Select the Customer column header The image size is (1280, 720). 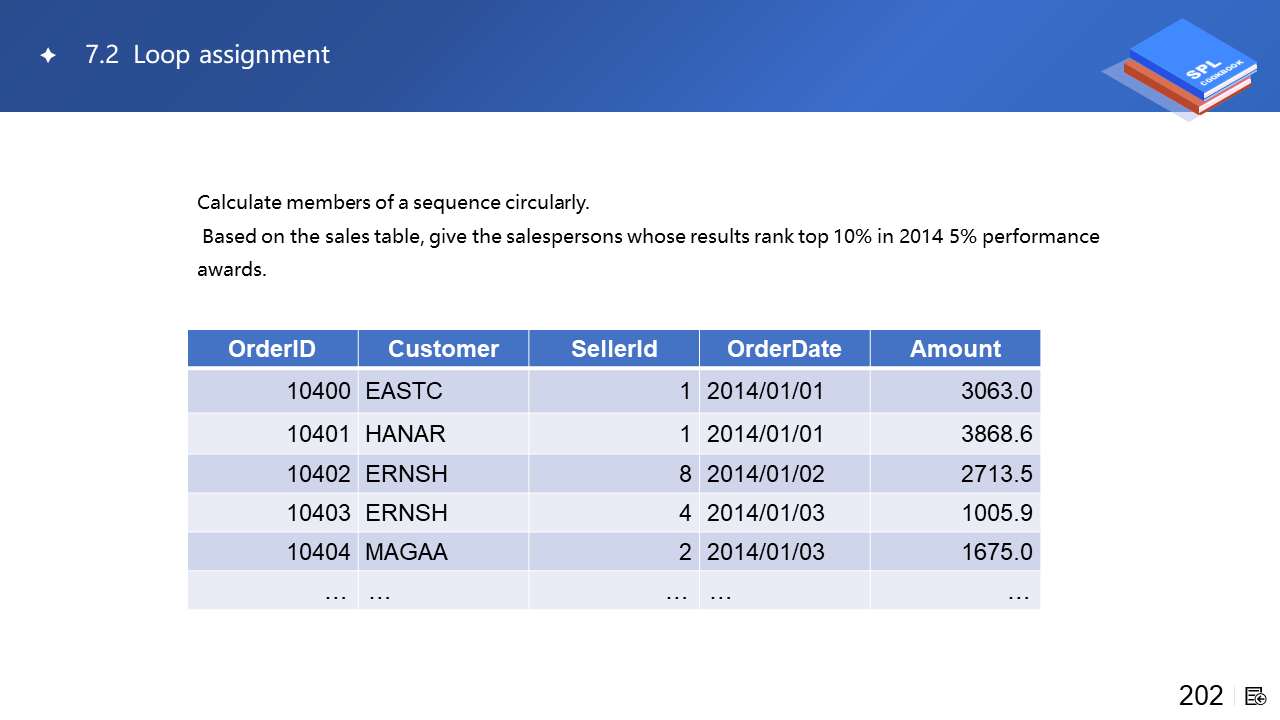pyautogui.click(x=443, y=348)
